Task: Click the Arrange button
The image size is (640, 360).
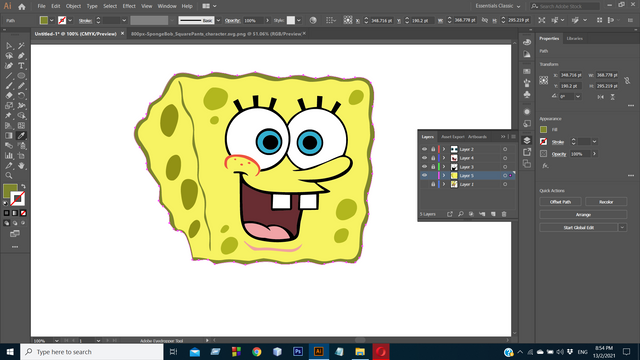Action: pos(583,214)
